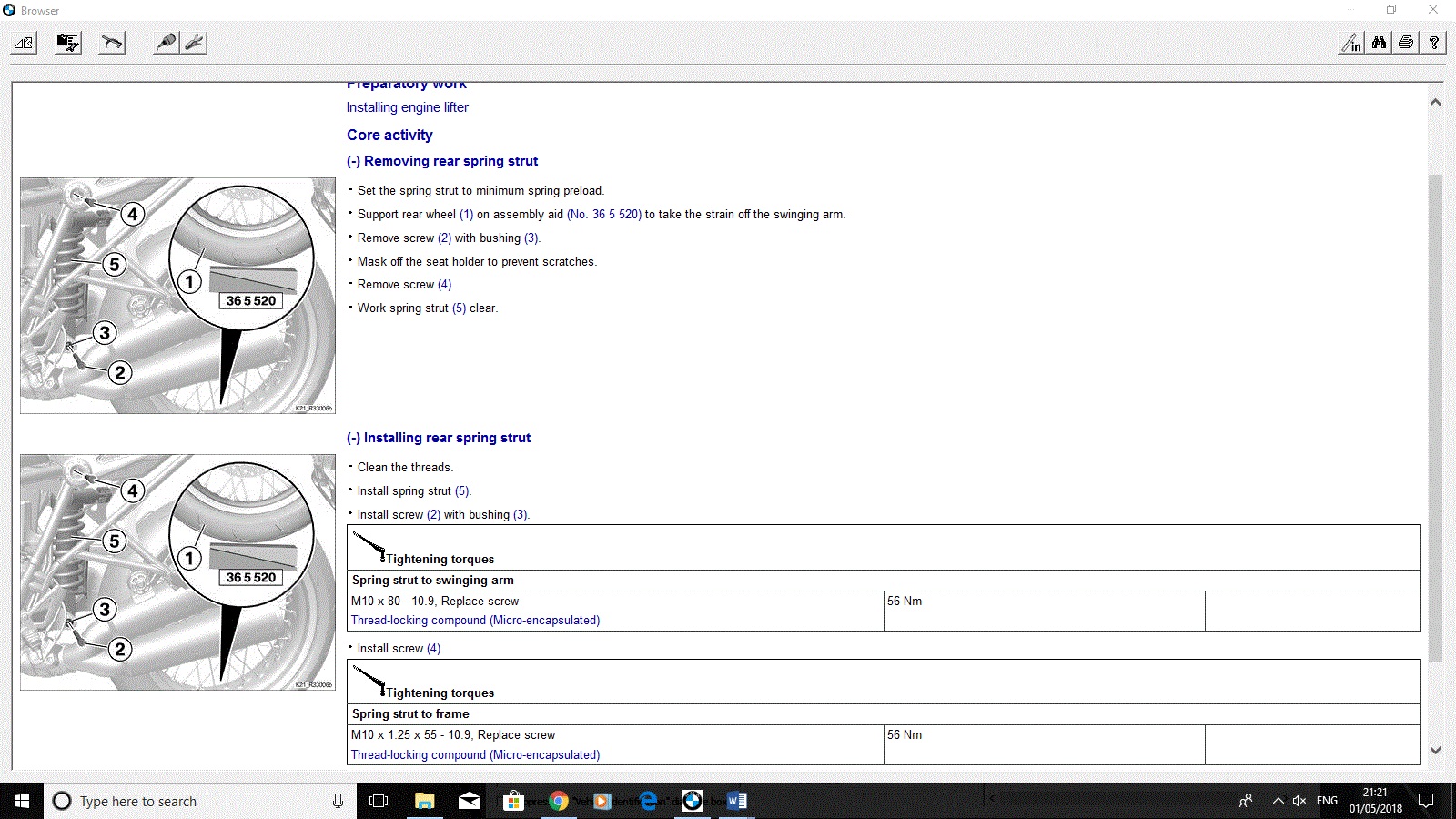Click the 'Clean the threads.' step

[405, 468]
